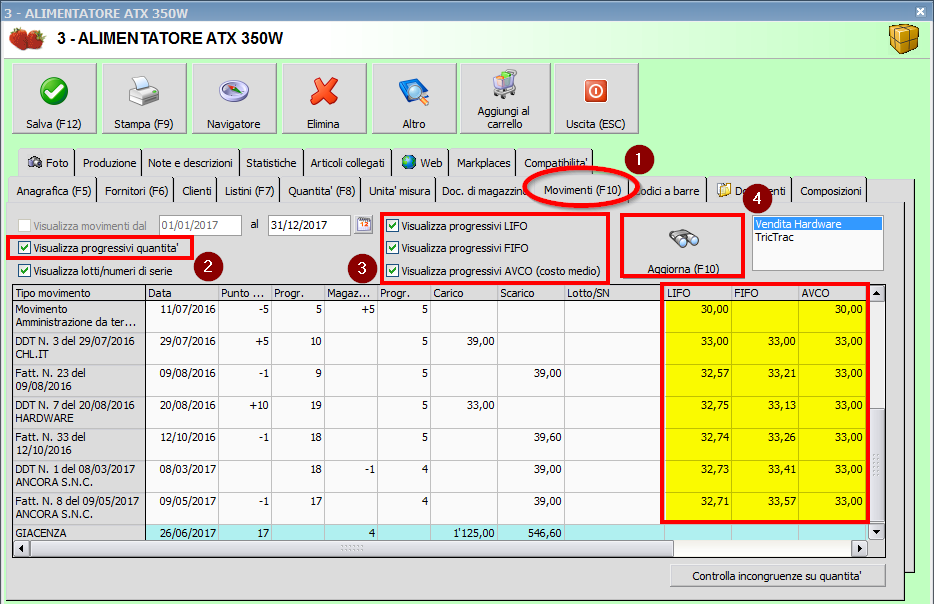Click the Aggiorna (F10) binoculars button
The width and height of the screenshot is (934, 604).
click(x=682, y=244)
